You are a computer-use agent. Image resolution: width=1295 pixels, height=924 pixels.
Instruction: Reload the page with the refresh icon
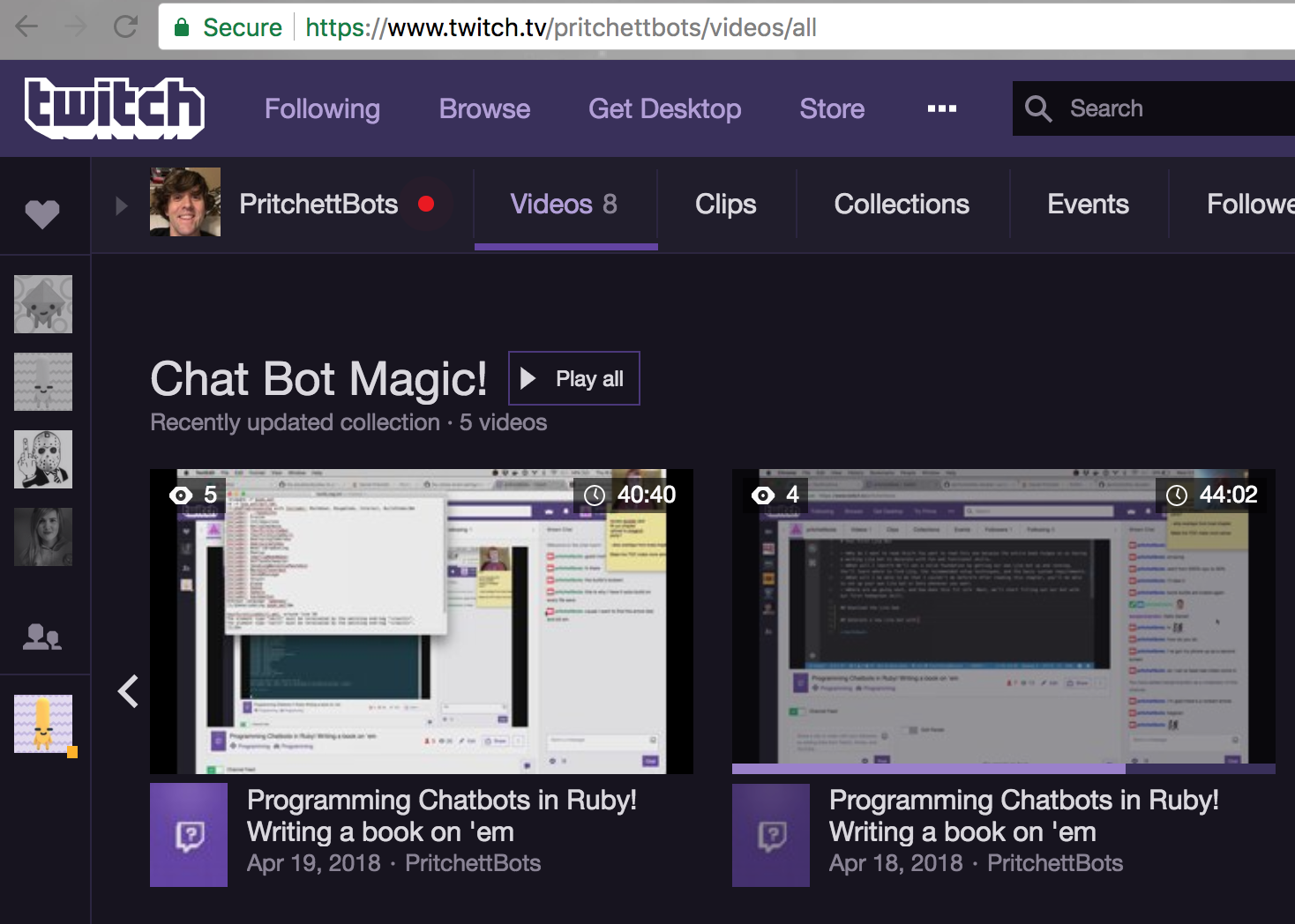coord(125,26)
